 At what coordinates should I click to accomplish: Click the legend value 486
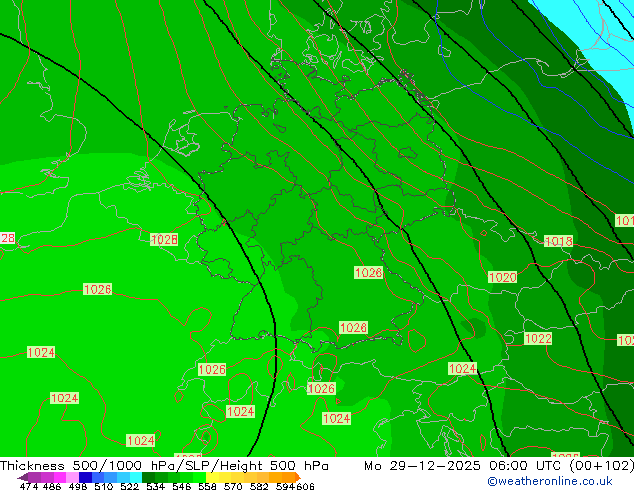[x=52, y=486]
